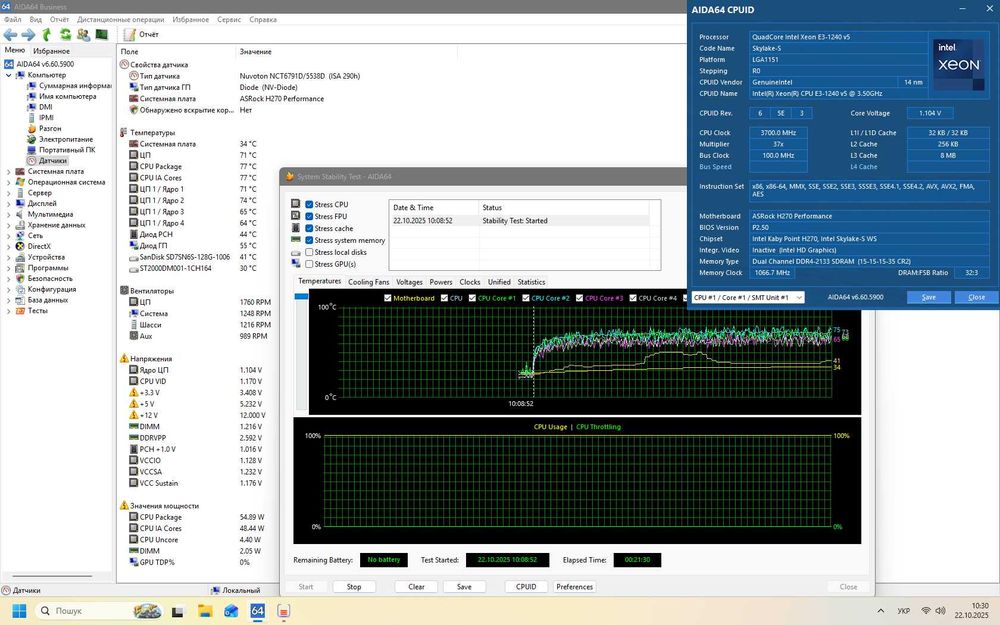
Task: Toggle CPU Core #1 graph checkbox
Action: pos(473,298)
